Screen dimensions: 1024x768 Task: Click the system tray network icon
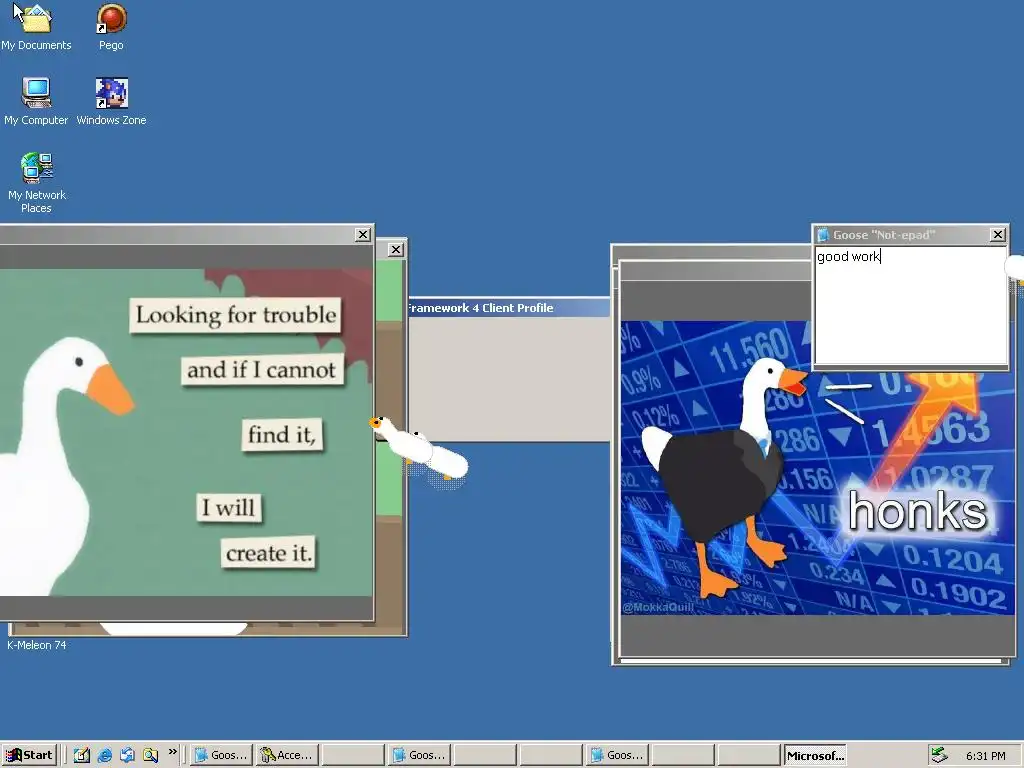pos(939,755)
